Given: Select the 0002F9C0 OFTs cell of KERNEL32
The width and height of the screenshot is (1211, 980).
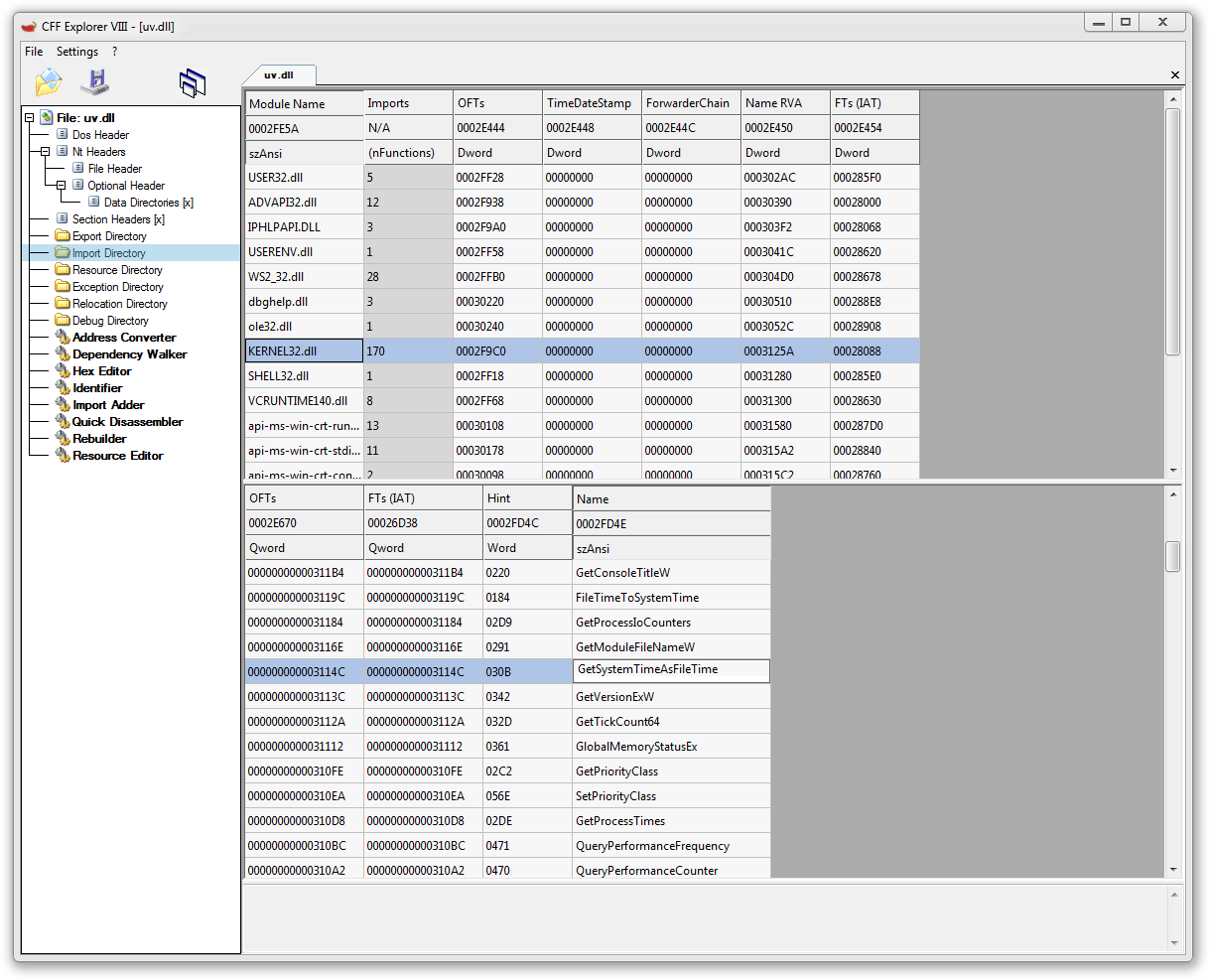Looking at the screenshot, I should [497, 350].
